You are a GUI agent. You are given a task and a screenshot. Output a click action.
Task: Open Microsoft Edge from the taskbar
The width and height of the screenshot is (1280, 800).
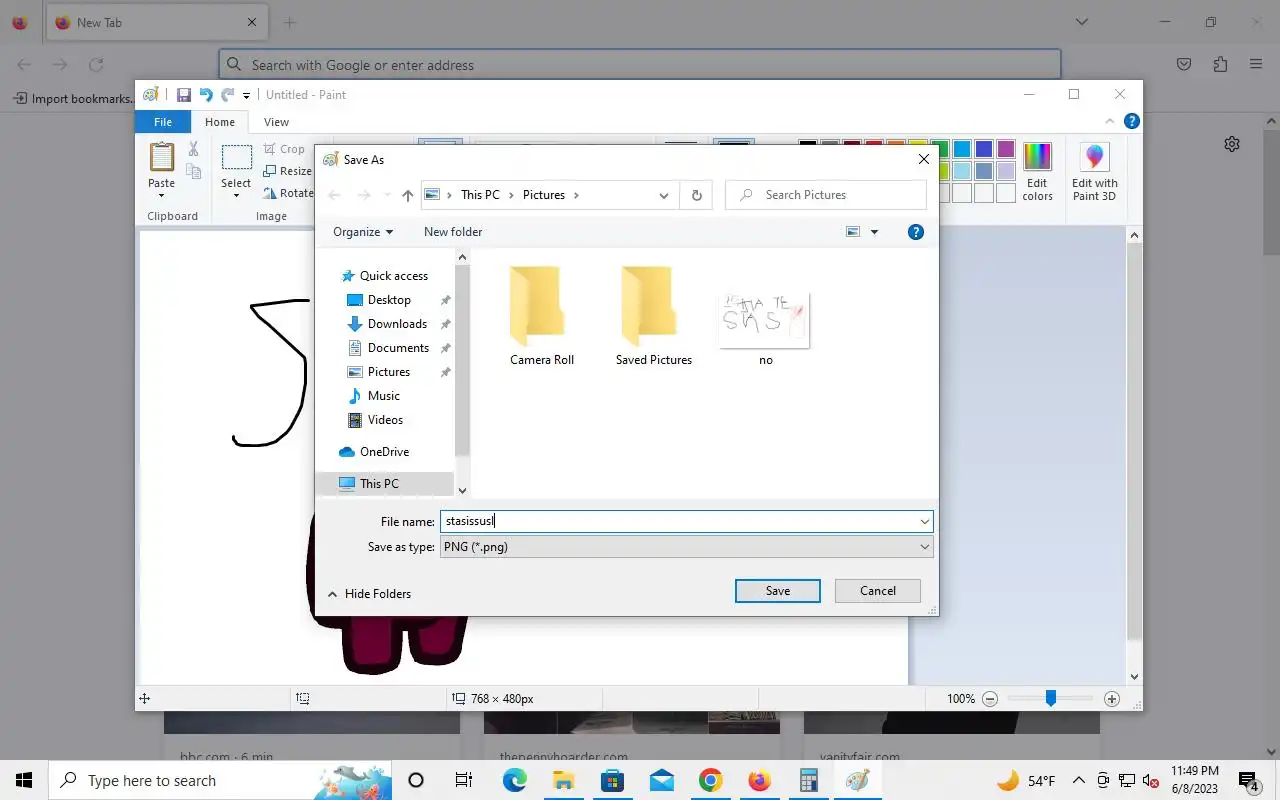pyautogui.click(x=515, y=780)
